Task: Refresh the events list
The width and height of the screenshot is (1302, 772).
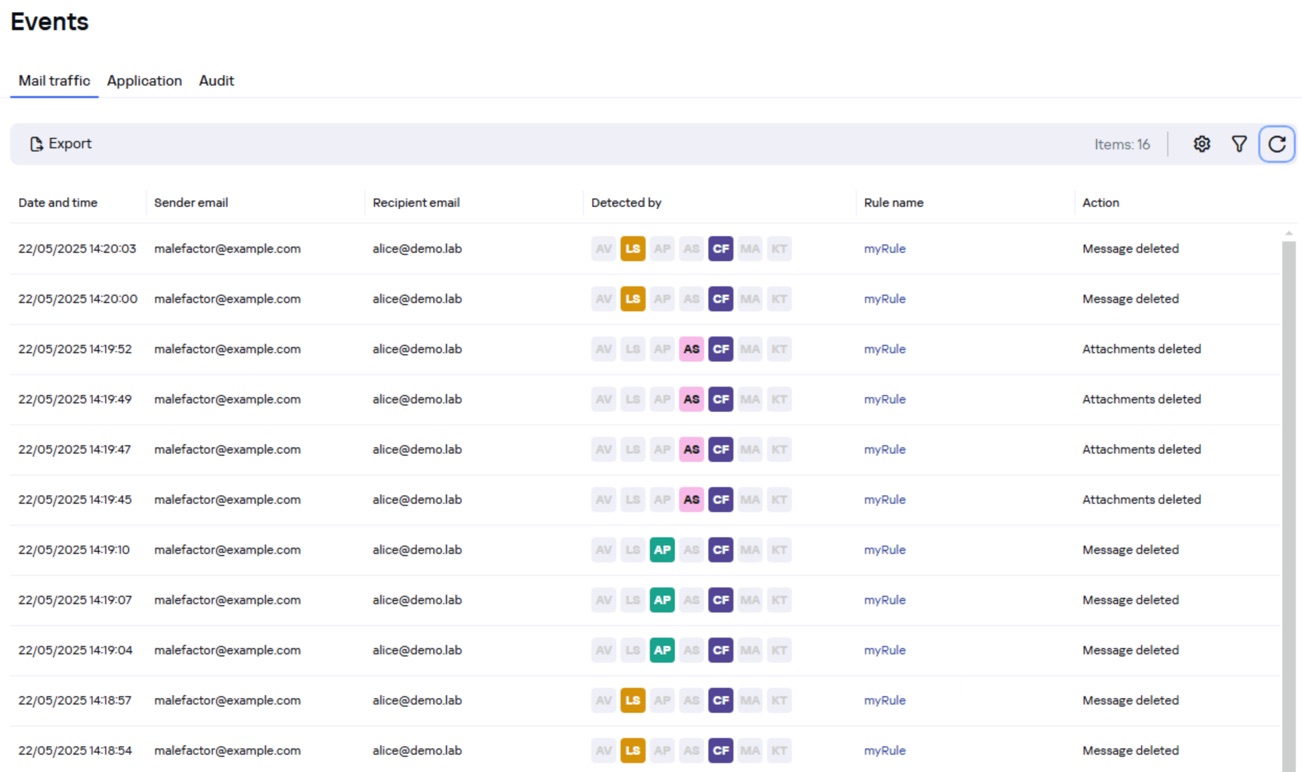Action: click(1277, 144)
